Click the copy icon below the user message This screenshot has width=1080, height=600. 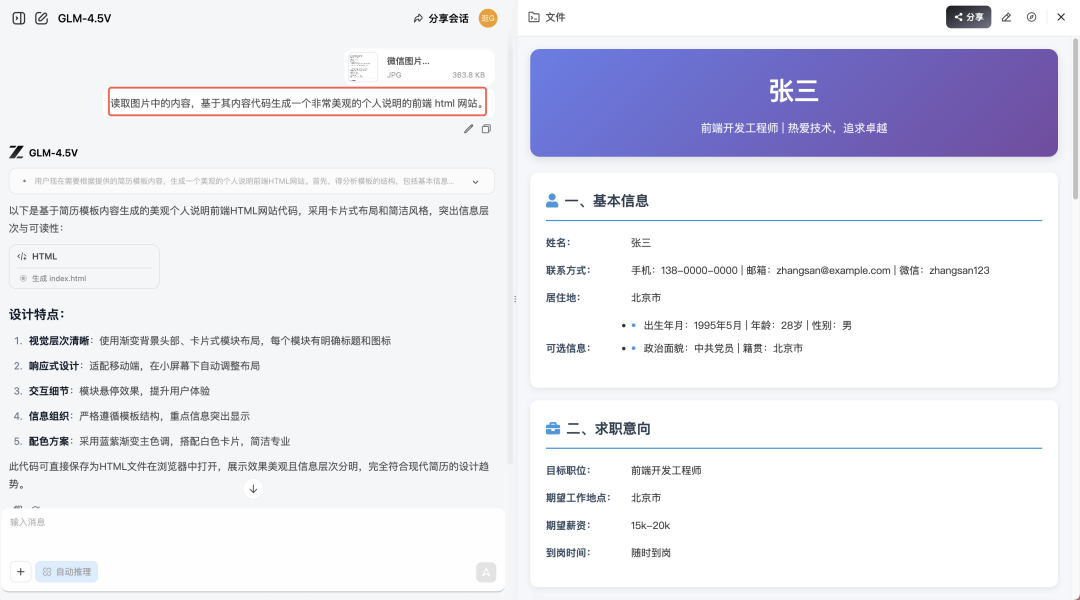[x=485, y=129]
